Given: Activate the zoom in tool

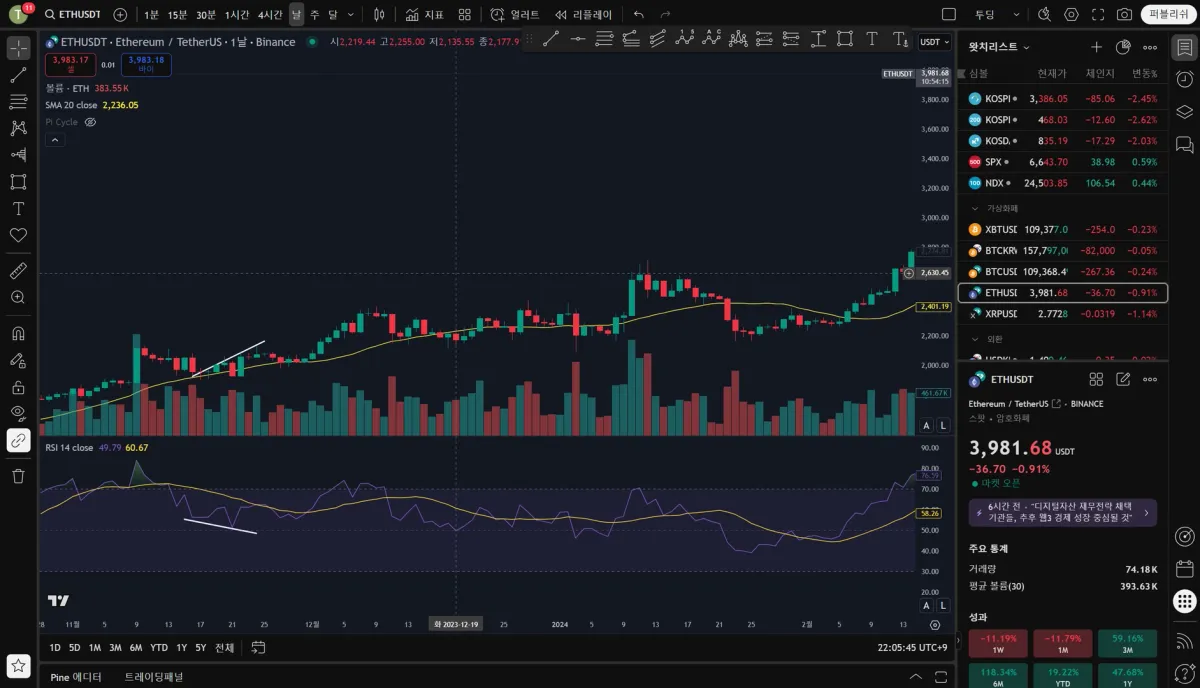Looking at the screenshot, I should coord(18,298).
